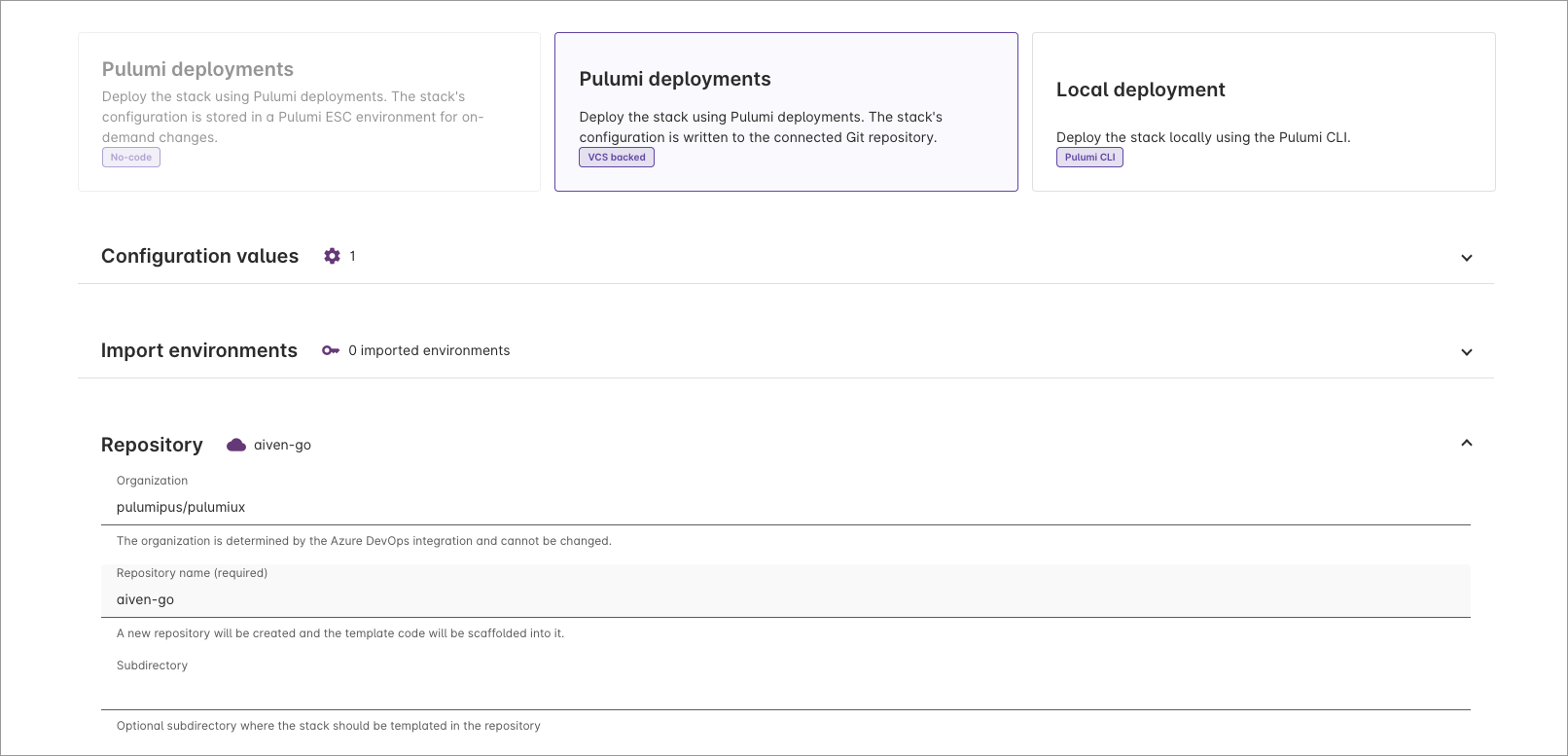Click the Repository heading
Viewport: 1568px width, 756px height.
[152, 445]
